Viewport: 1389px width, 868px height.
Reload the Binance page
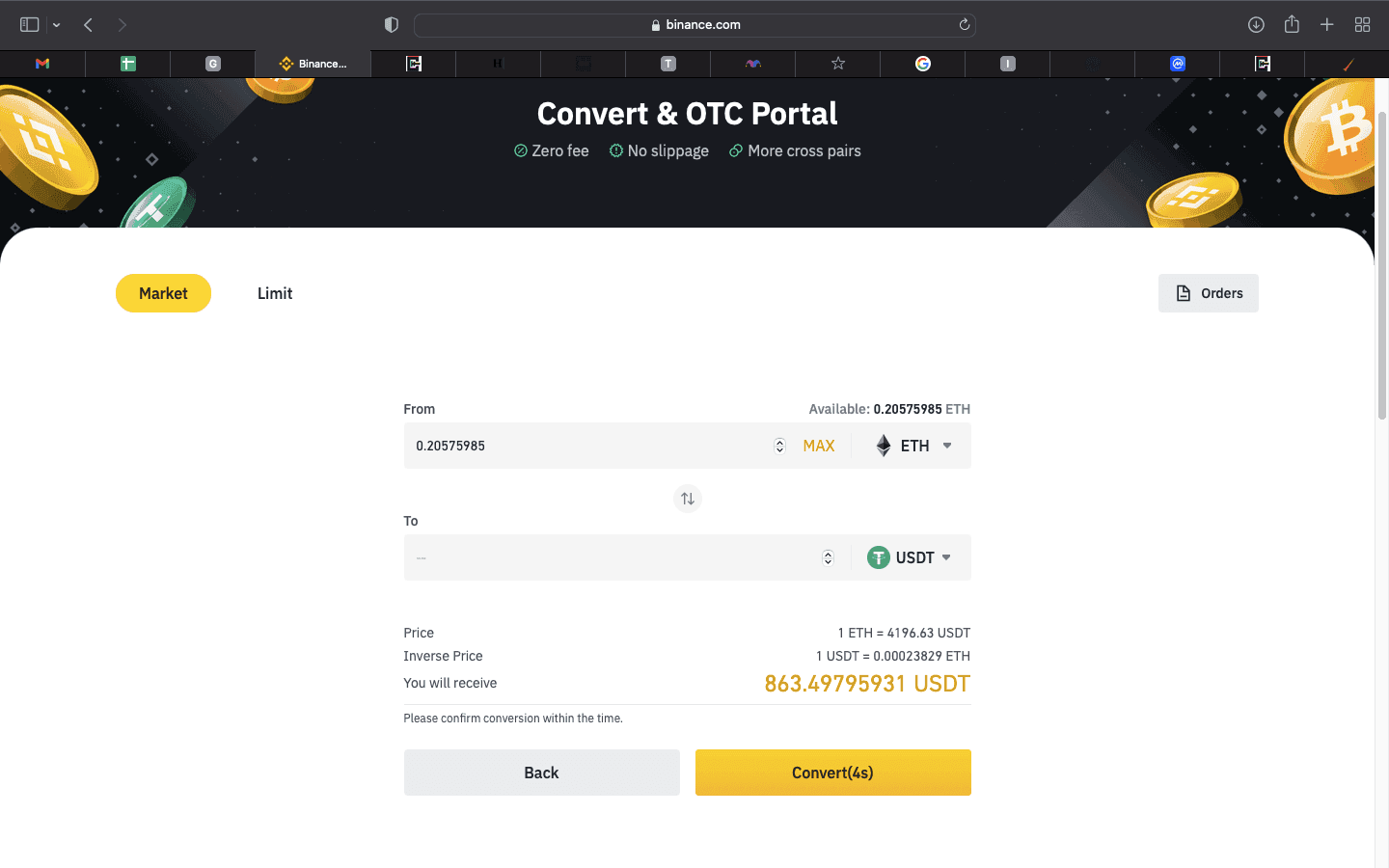(964, 25)
